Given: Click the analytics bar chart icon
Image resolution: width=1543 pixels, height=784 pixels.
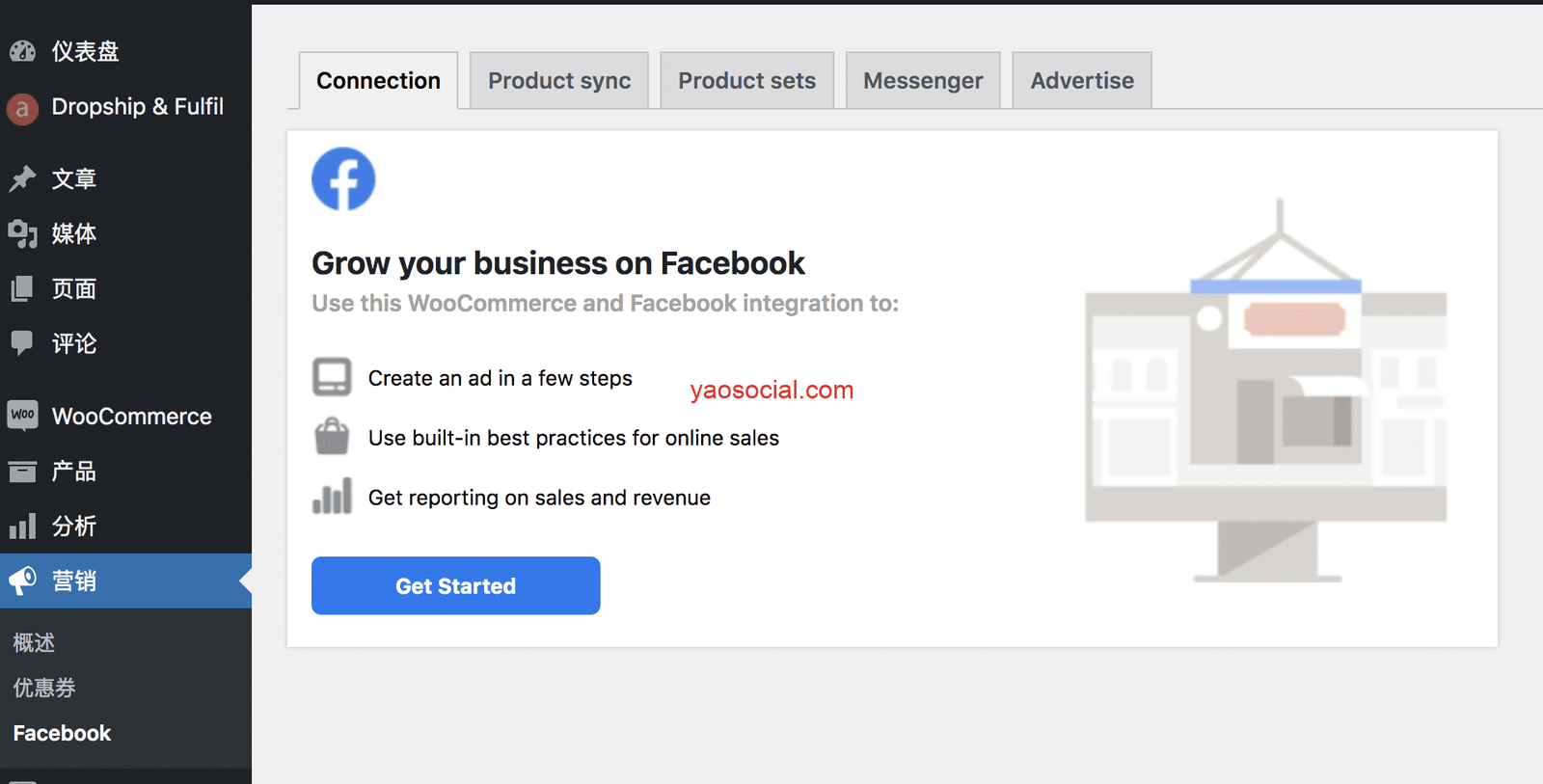Looking at the screenshot, I should coord(22,527).
